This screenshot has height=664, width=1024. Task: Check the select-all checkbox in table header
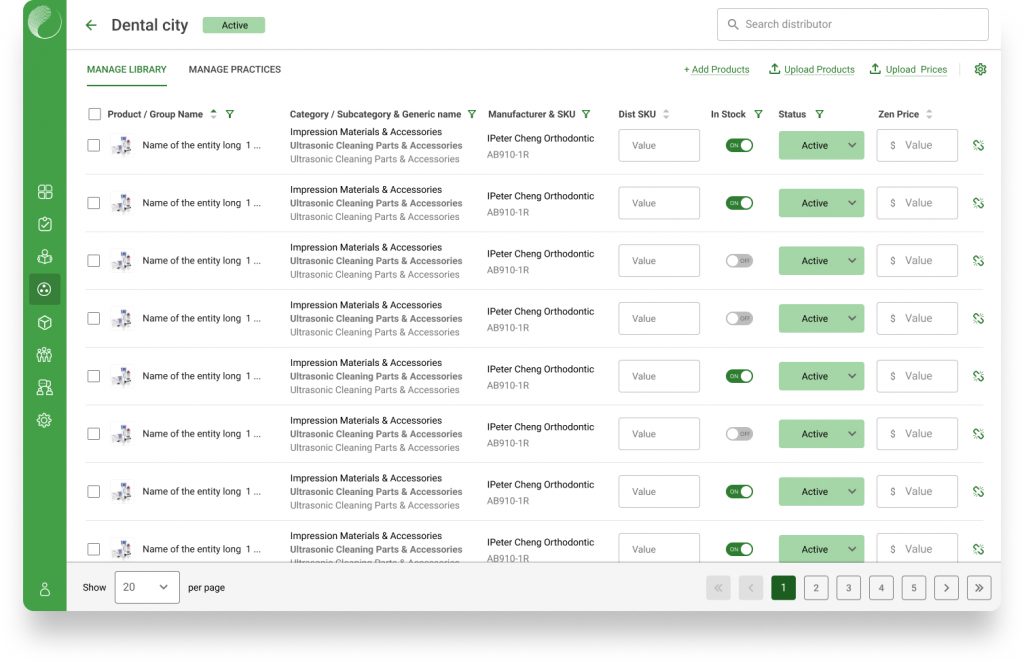[94, 114]
